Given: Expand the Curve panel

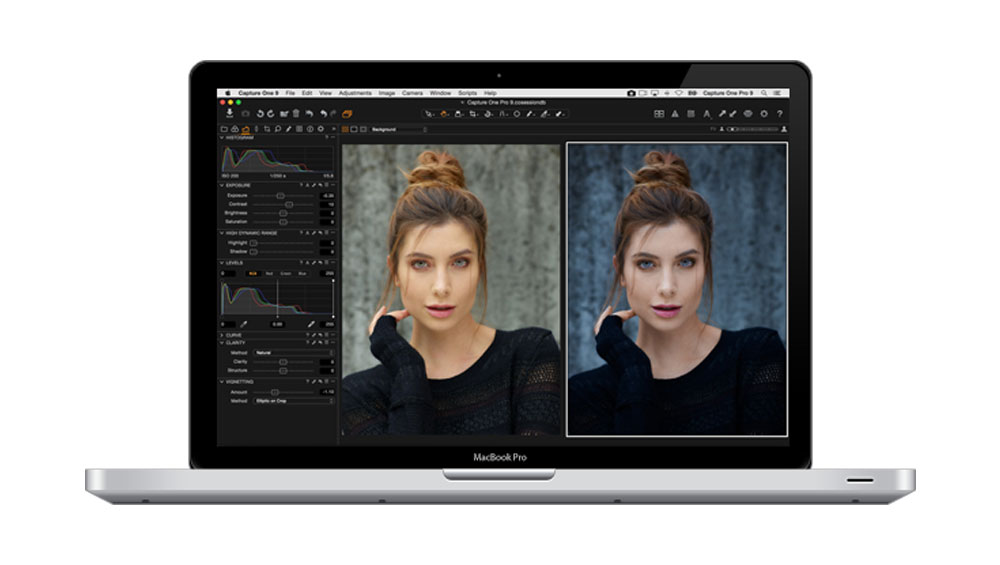Looking at the screenshot, I should click(x=222, y=335).
